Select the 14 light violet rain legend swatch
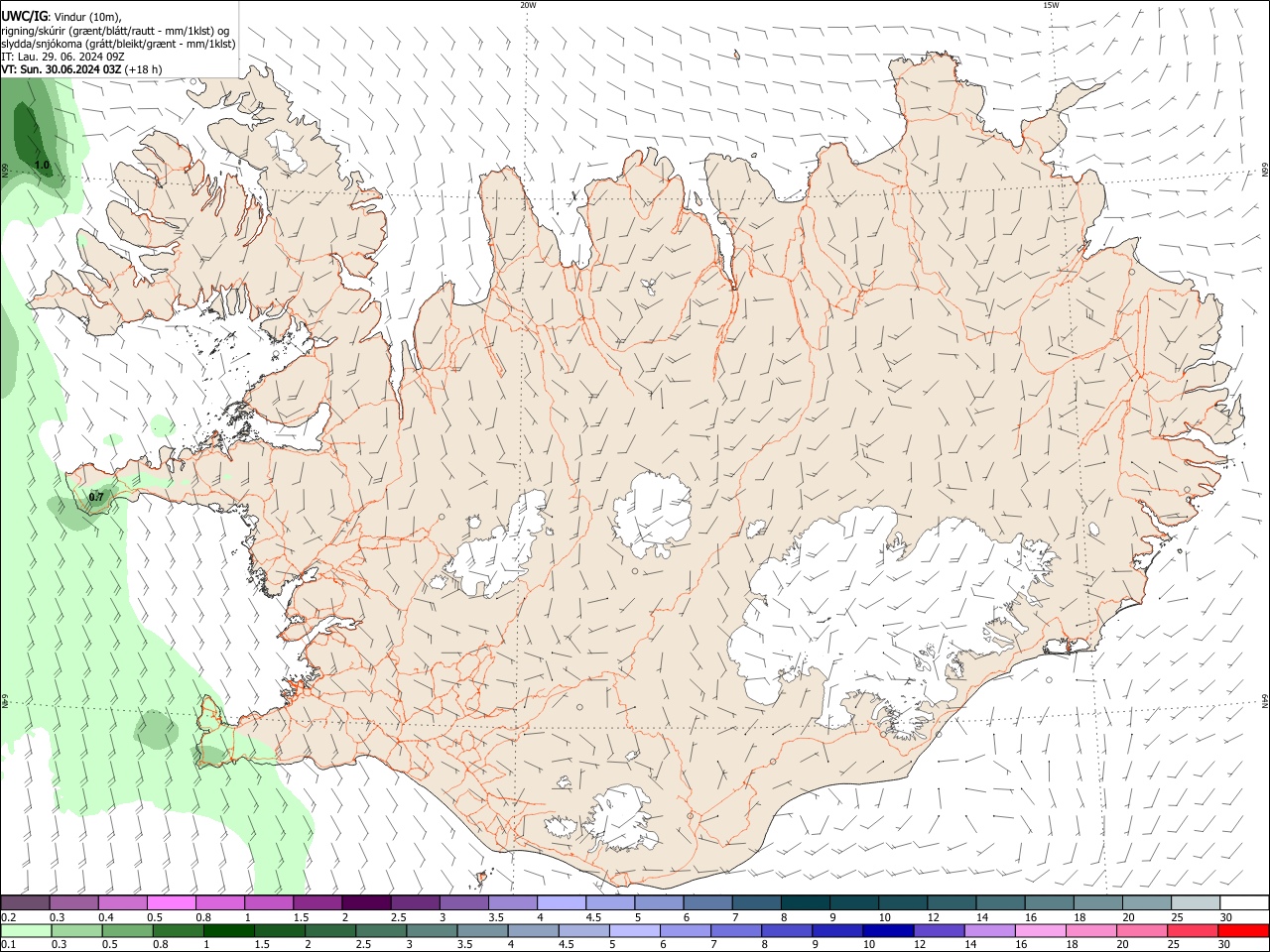 click(x=988, y=931)
